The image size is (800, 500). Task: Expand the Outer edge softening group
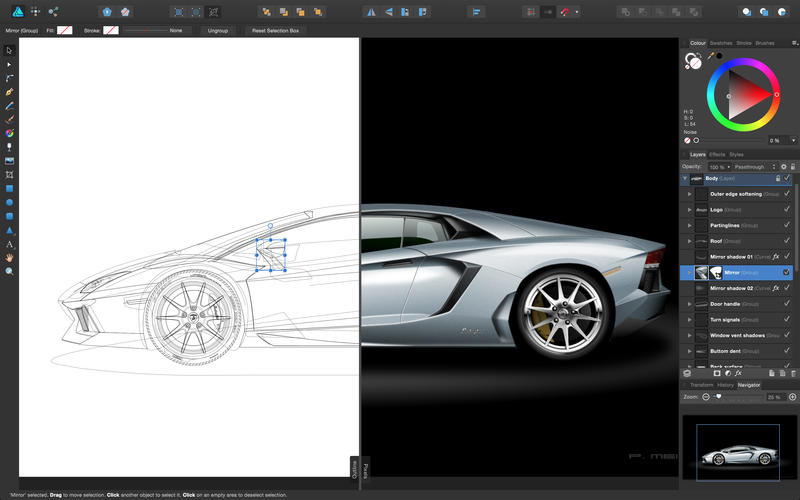pyautogui.click(x=689, y=194)
